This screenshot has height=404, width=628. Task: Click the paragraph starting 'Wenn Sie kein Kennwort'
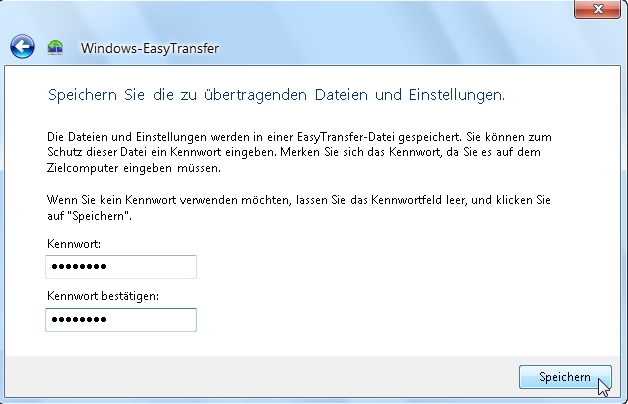(x=299, y=207)
